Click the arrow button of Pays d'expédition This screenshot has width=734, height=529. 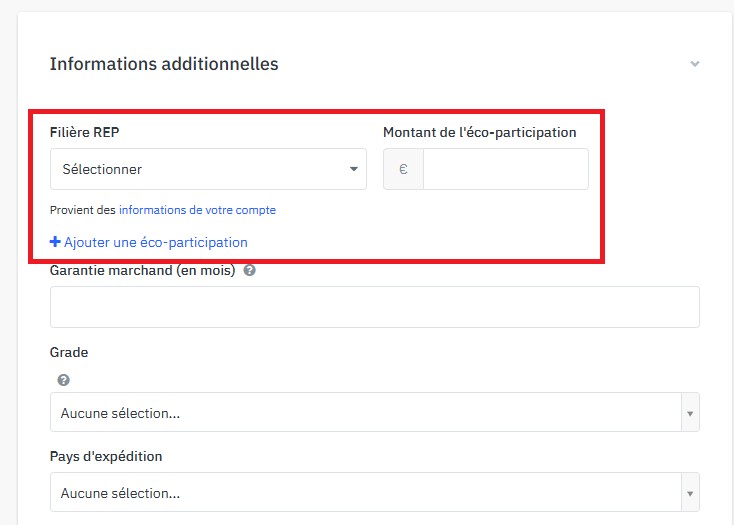689,493
